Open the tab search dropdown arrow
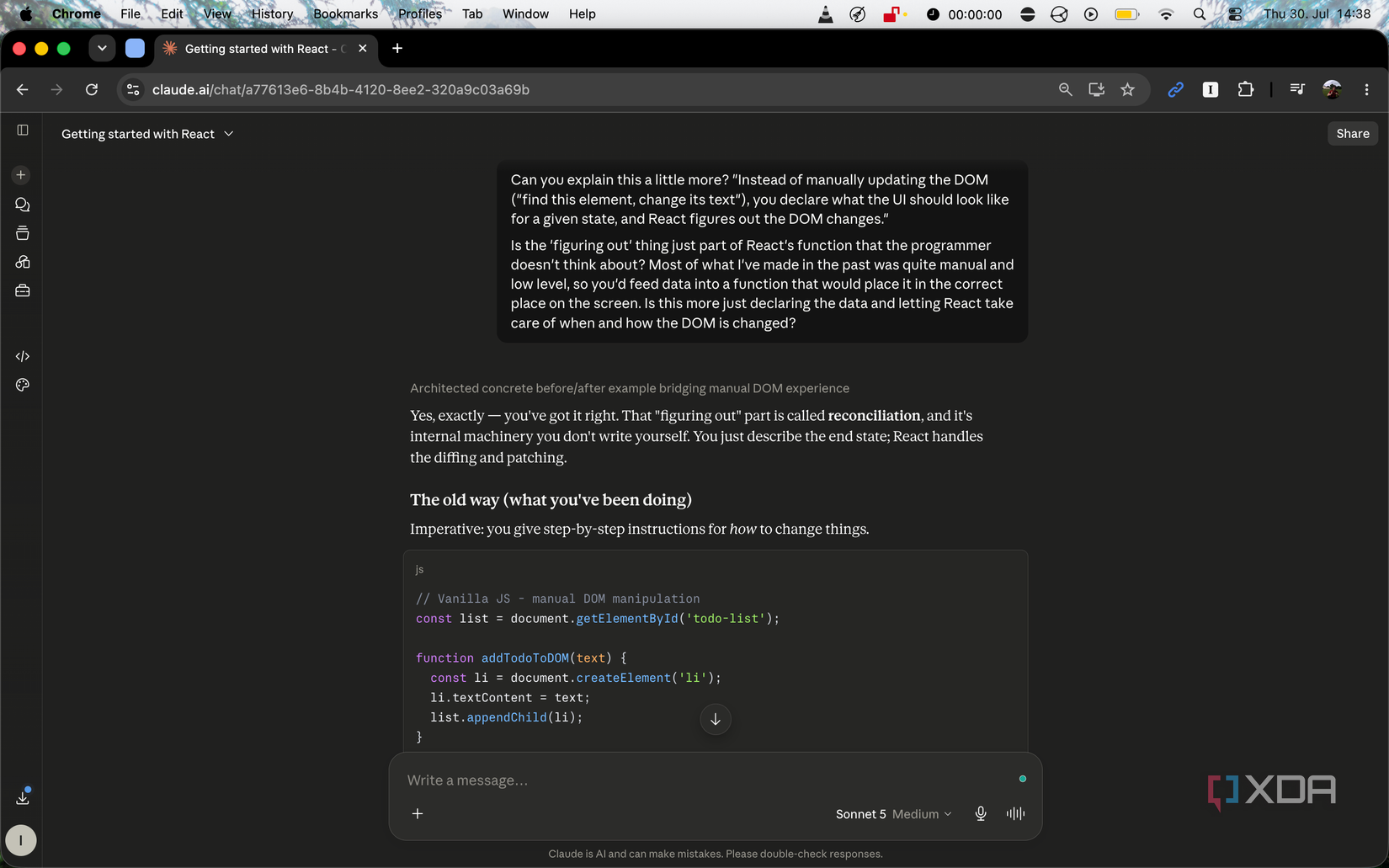1389x868 pixels. pos(102,49)
